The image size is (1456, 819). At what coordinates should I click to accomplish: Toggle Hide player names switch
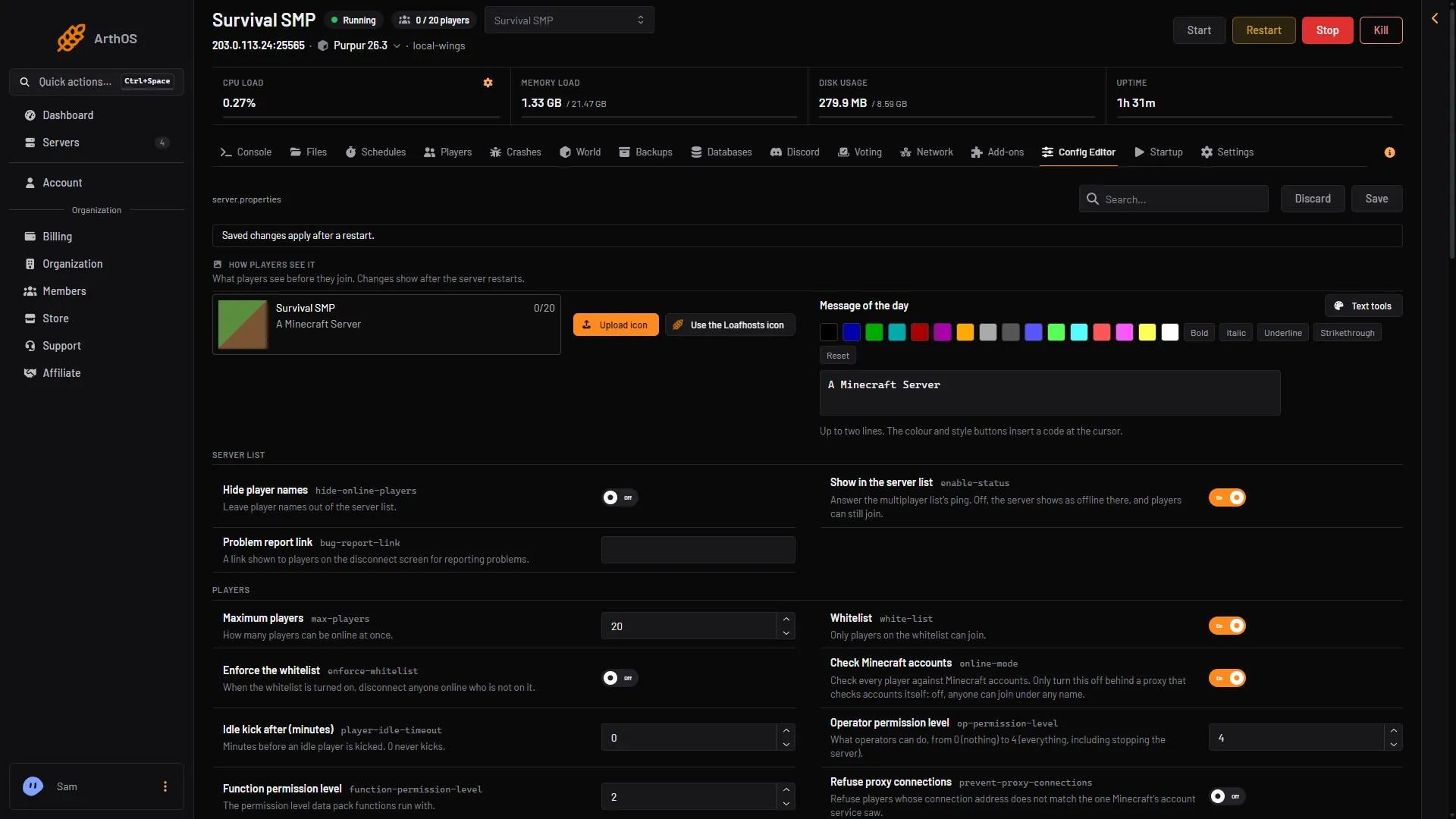click(x=620, y=497)
